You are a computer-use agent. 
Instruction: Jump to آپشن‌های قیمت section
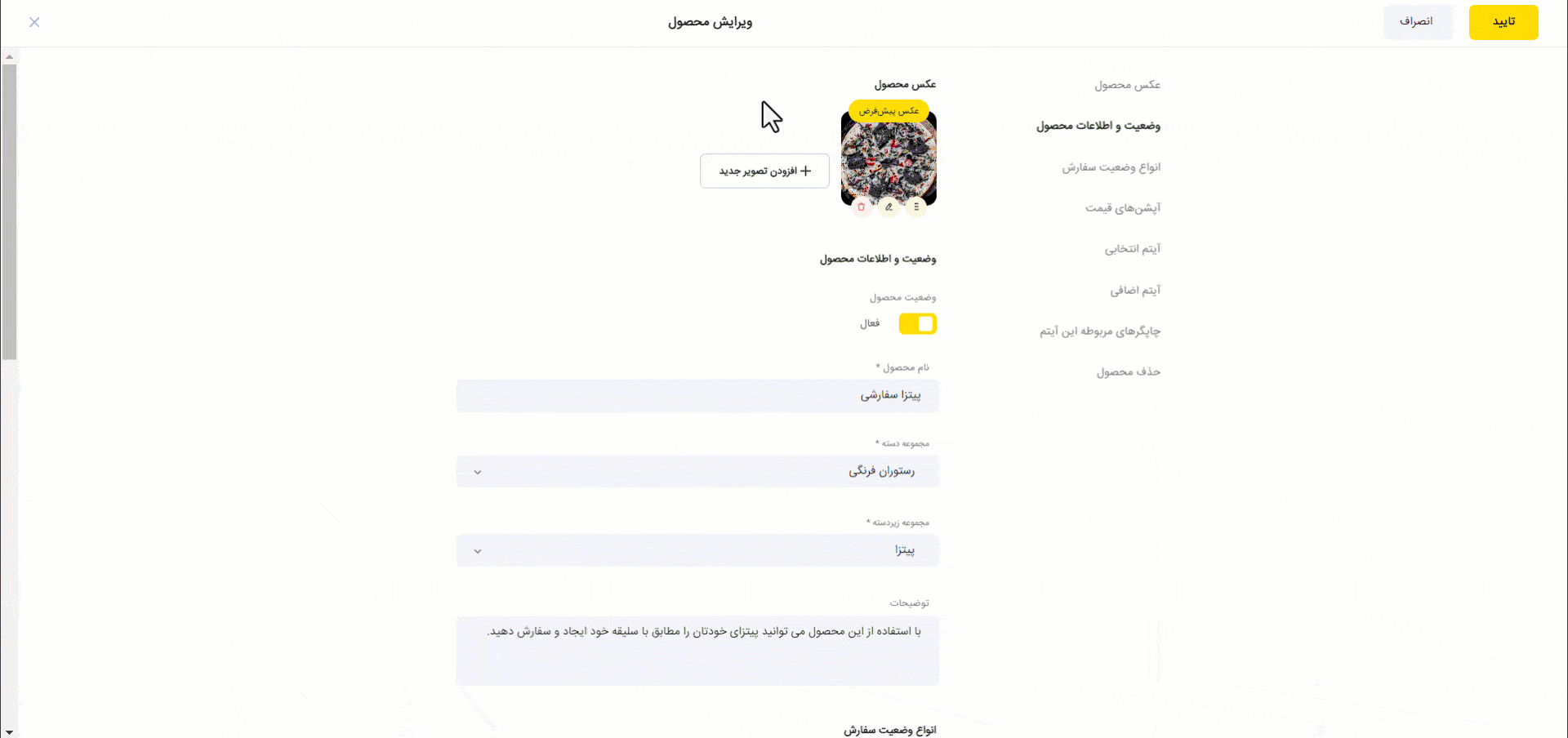pos(1123,208)
